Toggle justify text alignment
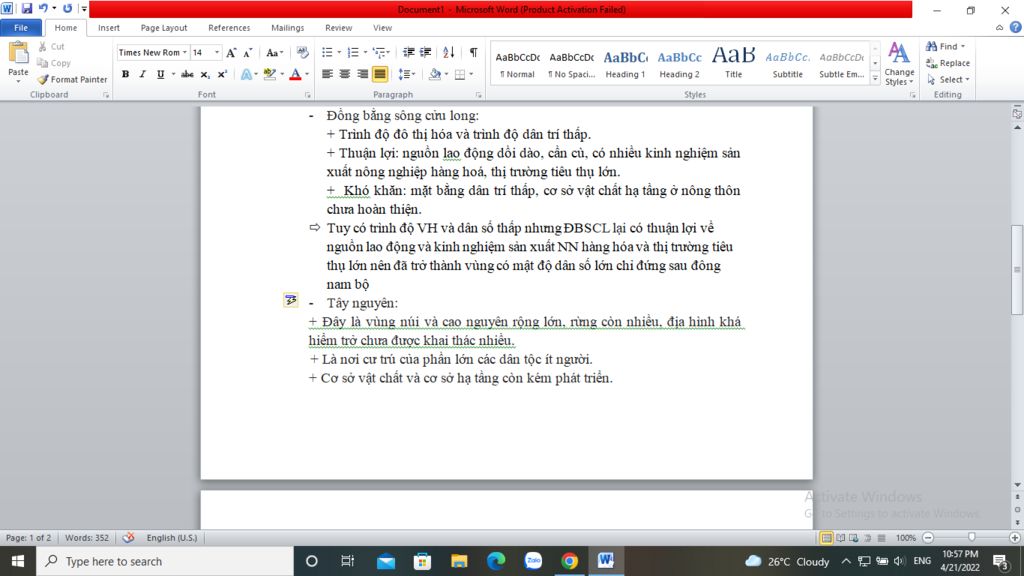 [x=379, y=74]
